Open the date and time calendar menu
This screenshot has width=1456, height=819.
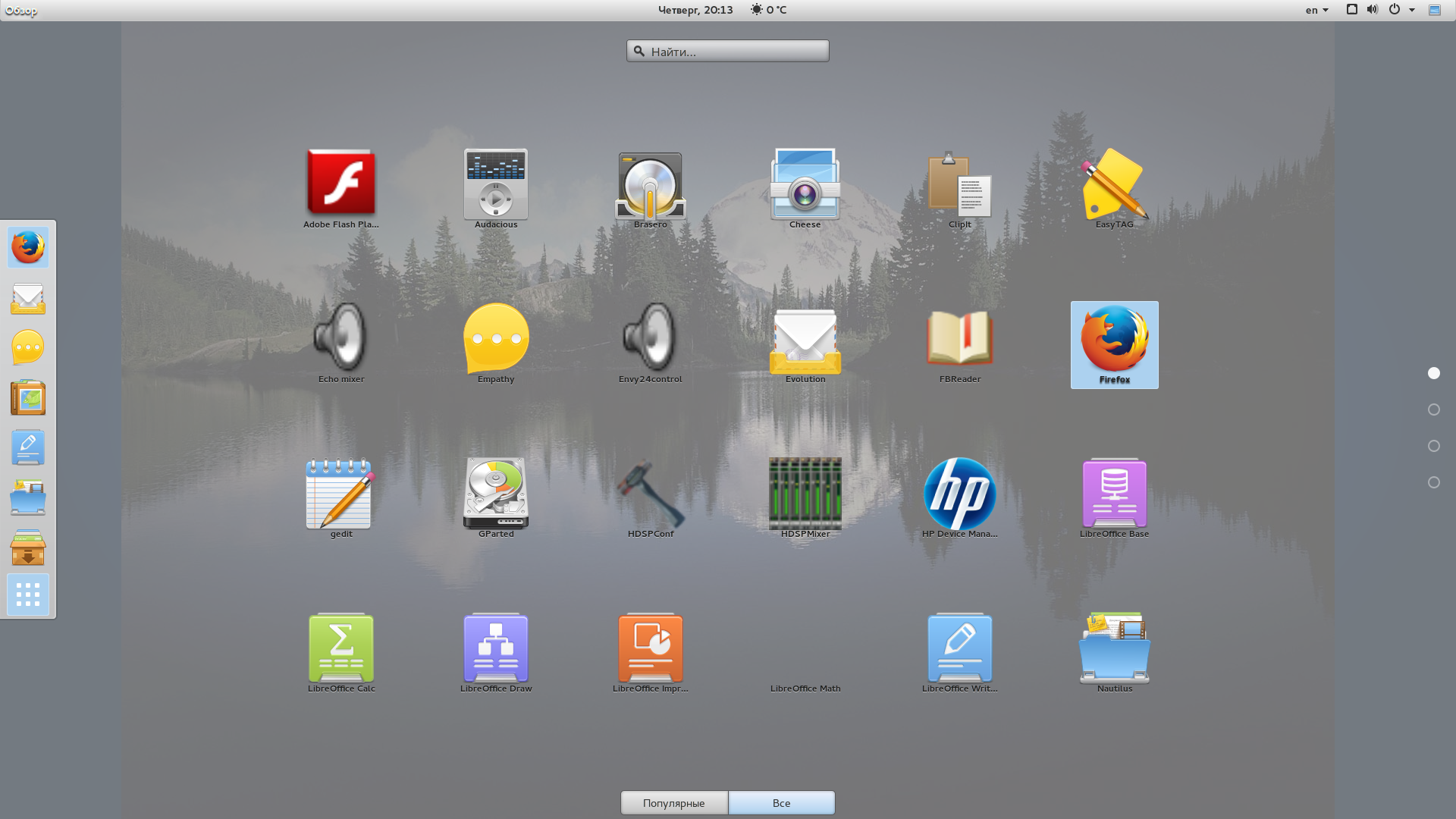tap(695, 10)
